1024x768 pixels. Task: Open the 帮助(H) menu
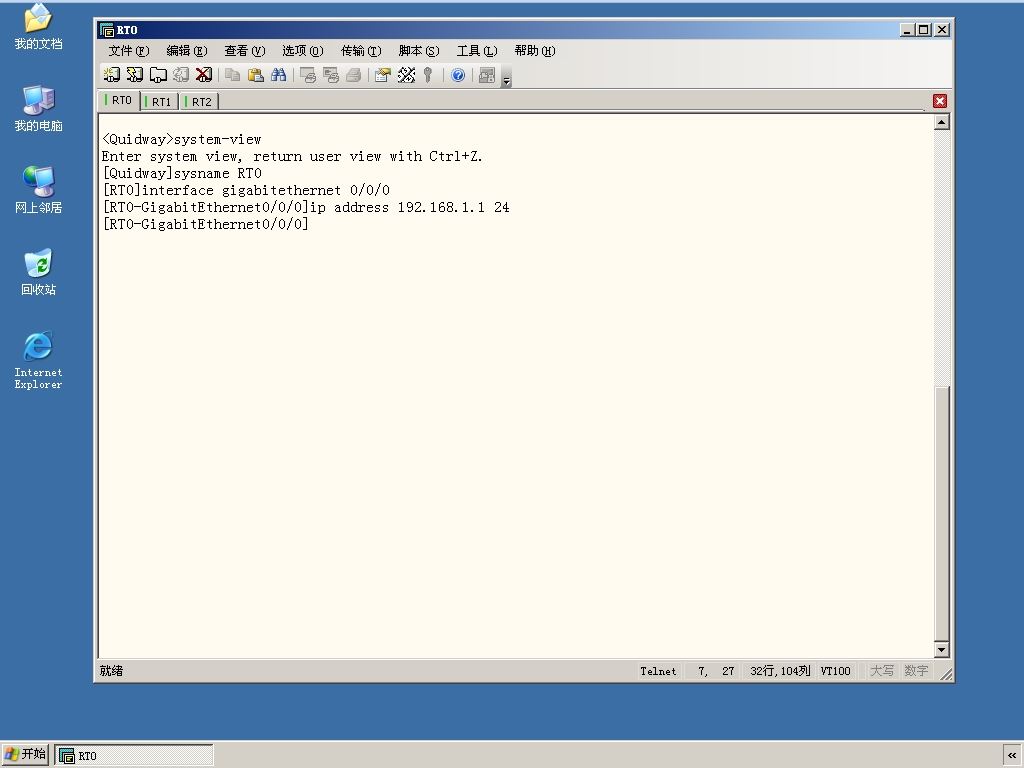pyautogui.click(x=535, y=51)
